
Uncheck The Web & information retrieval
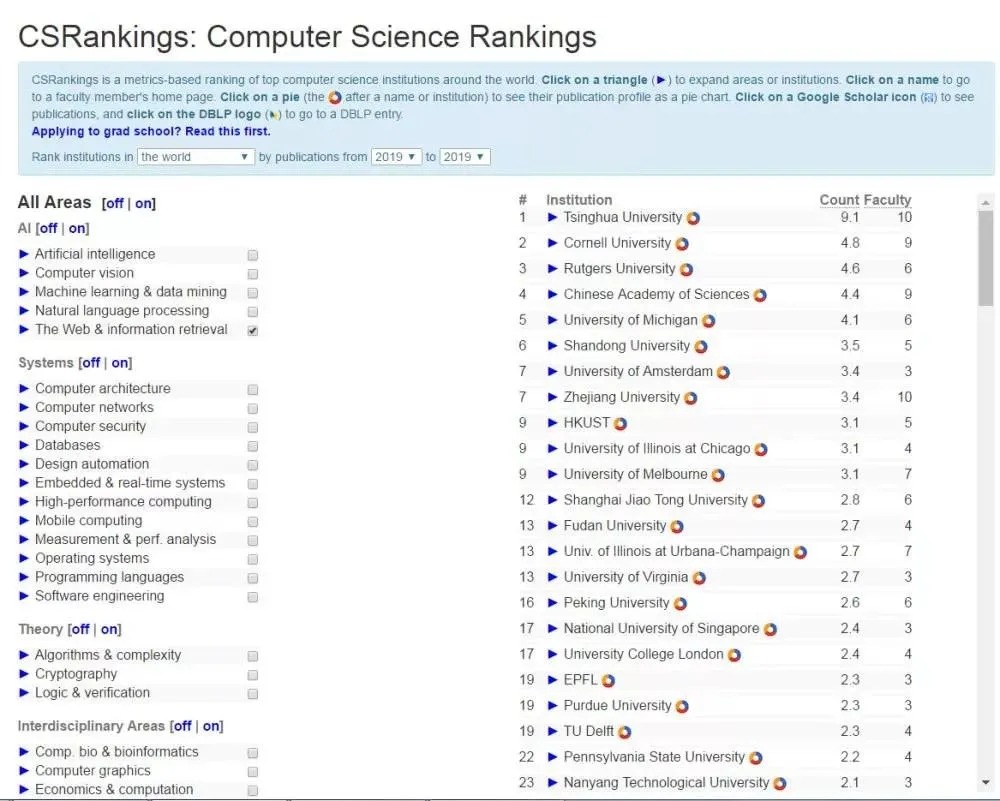(x=253, y=330)
